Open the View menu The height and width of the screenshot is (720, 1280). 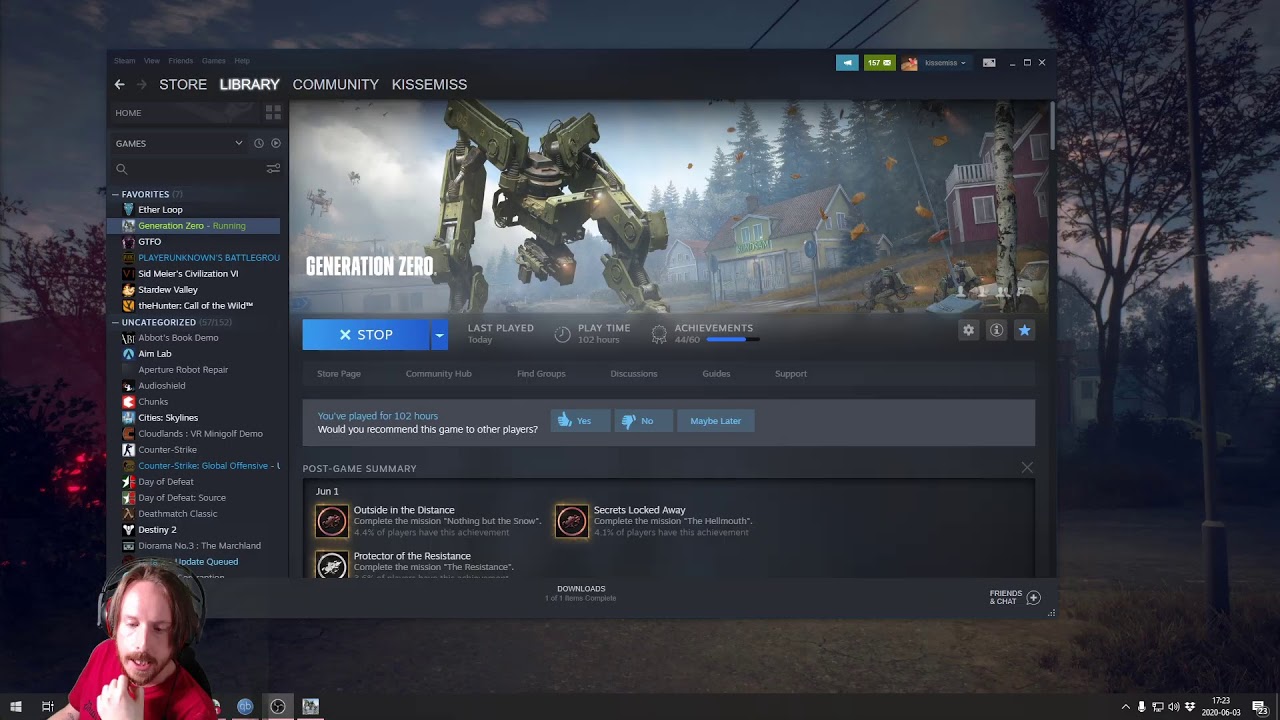click(152, 61)
